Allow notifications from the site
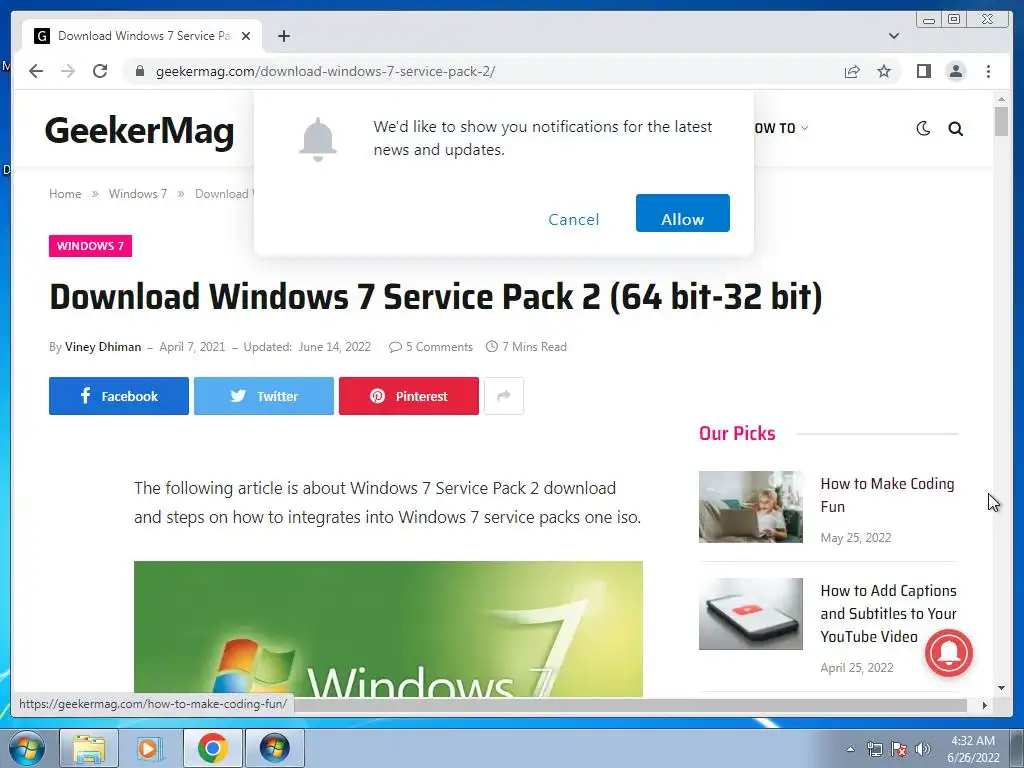Image resolution: width=1024 pixels, height=768 pixels. (x=682, y=213)
